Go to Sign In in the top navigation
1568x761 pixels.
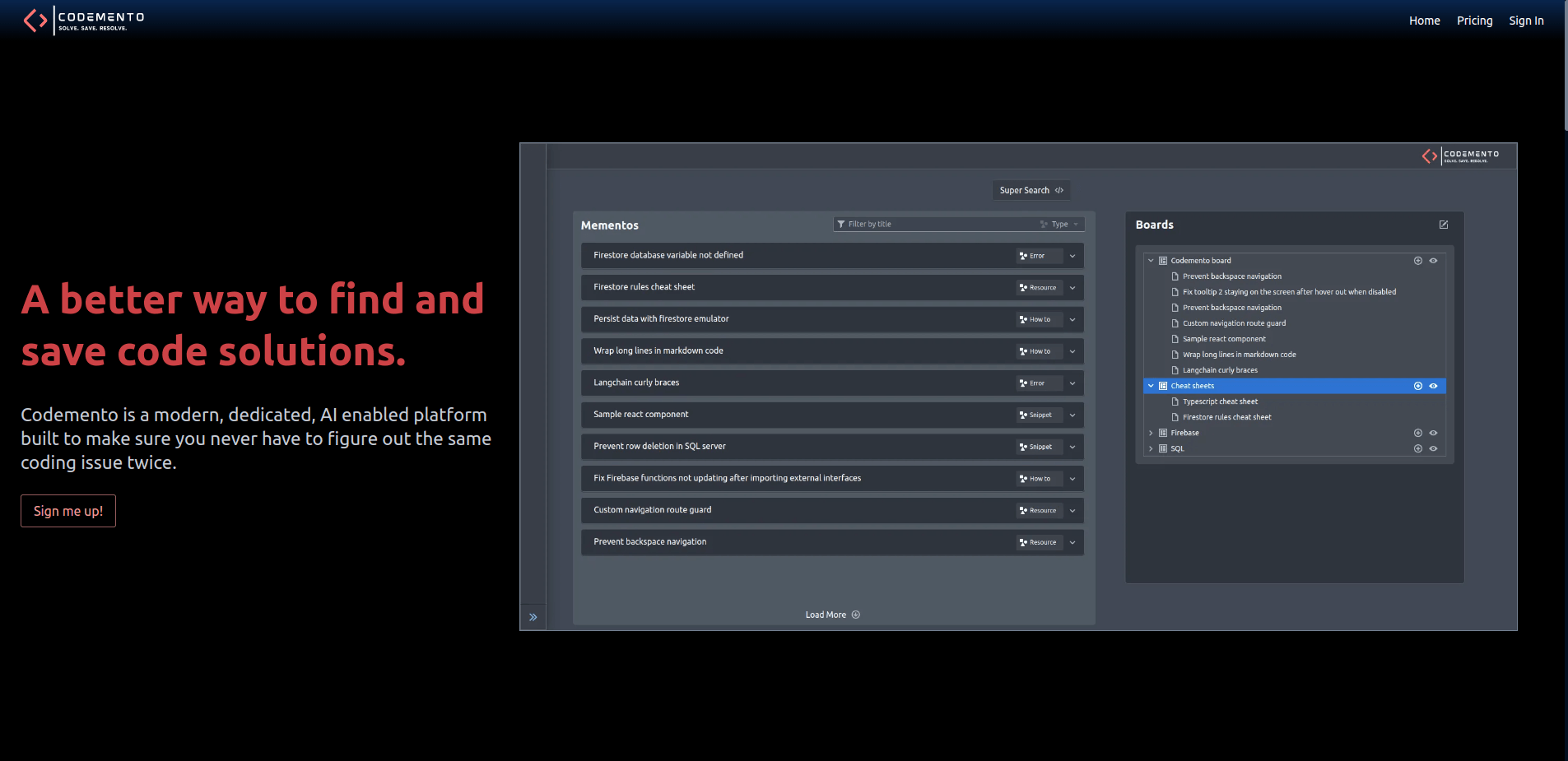point(1525,21)
